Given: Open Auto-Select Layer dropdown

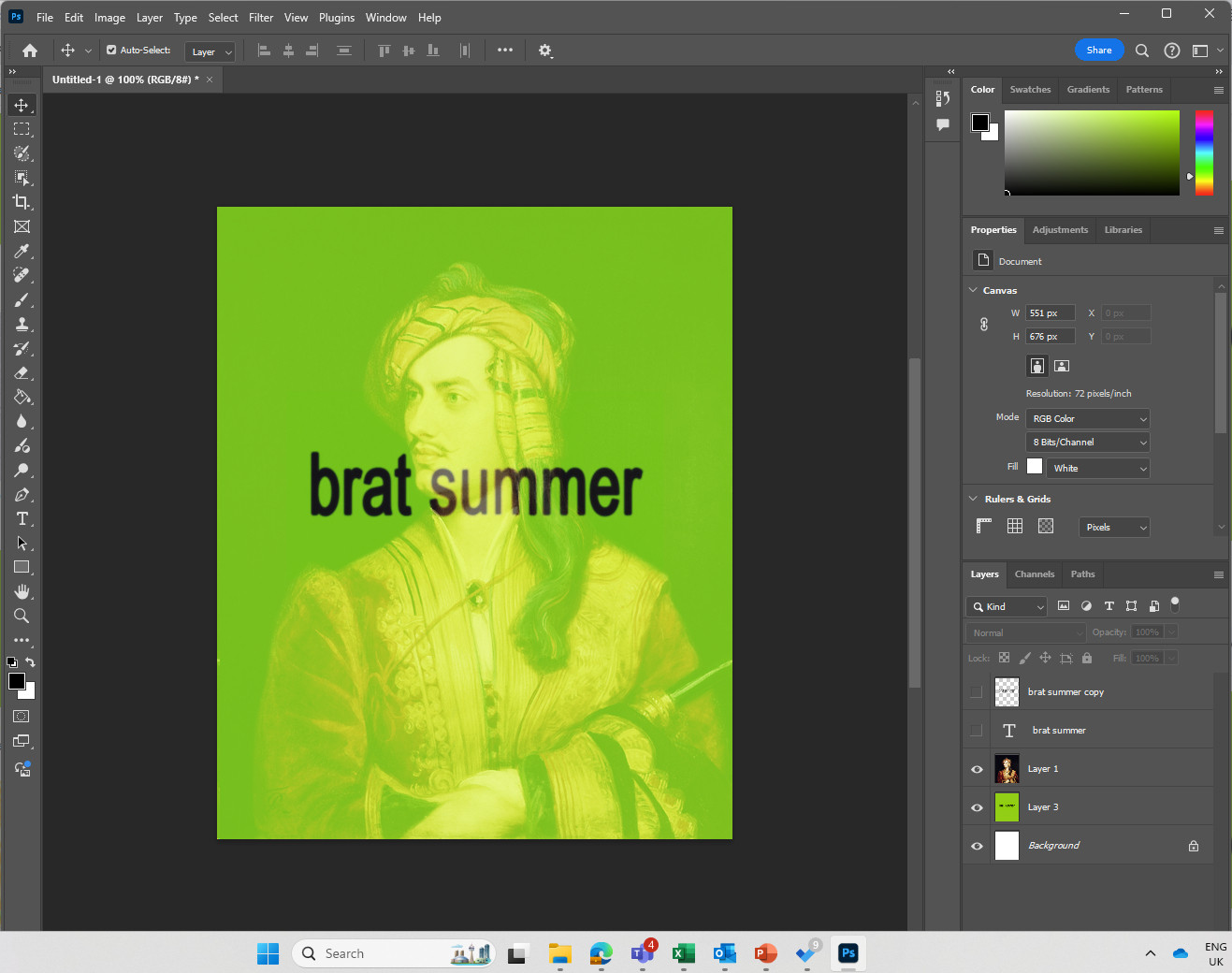Looking at the screenshot, I should click(x=210, y=51).
